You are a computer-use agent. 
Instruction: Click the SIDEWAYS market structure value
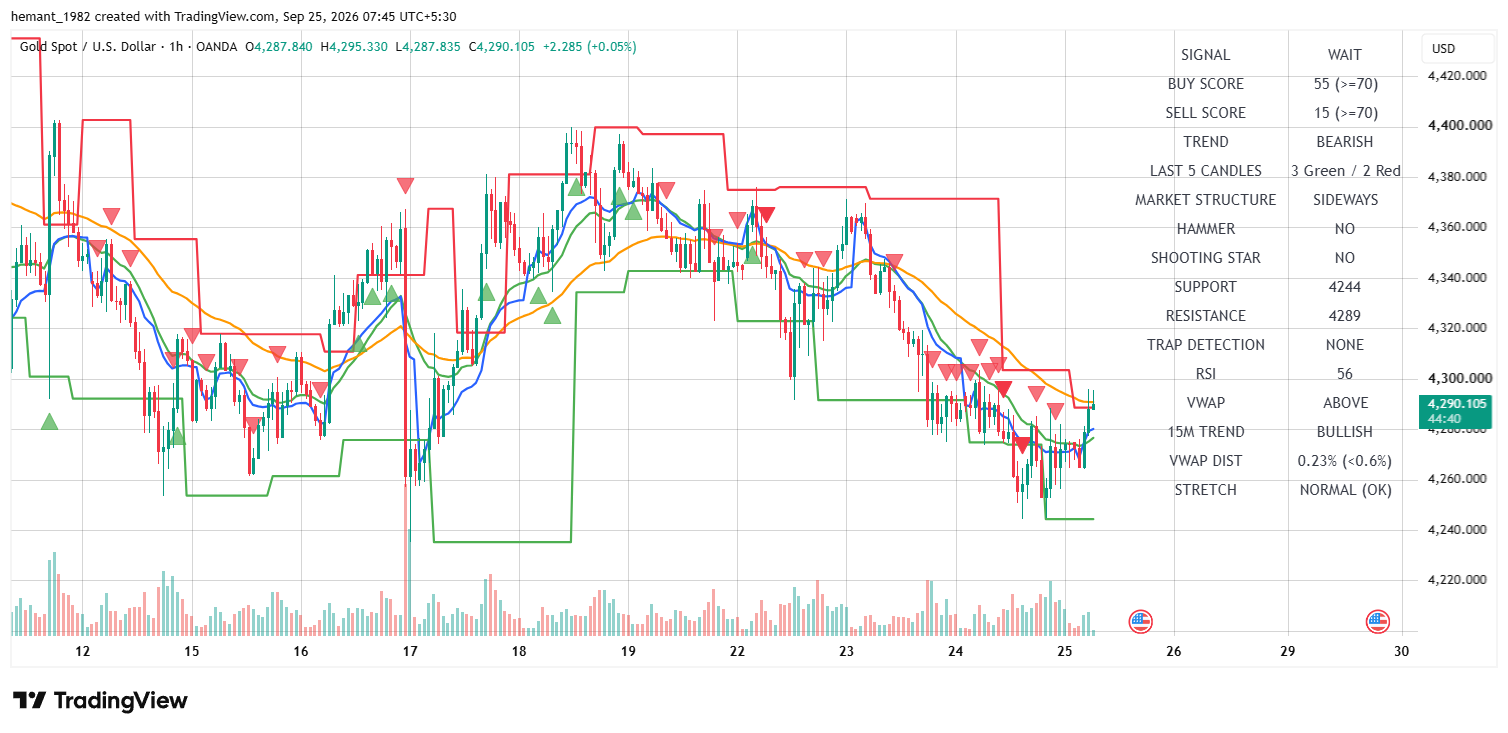point(1345,200)
